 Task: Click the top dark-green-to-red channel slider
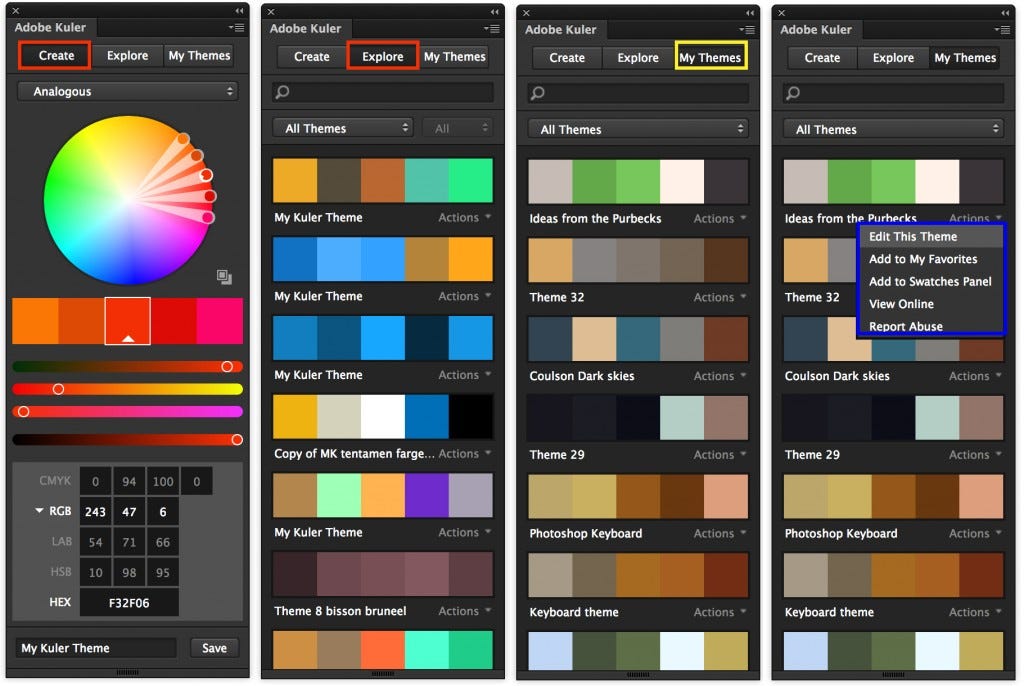tap(127, 367)
